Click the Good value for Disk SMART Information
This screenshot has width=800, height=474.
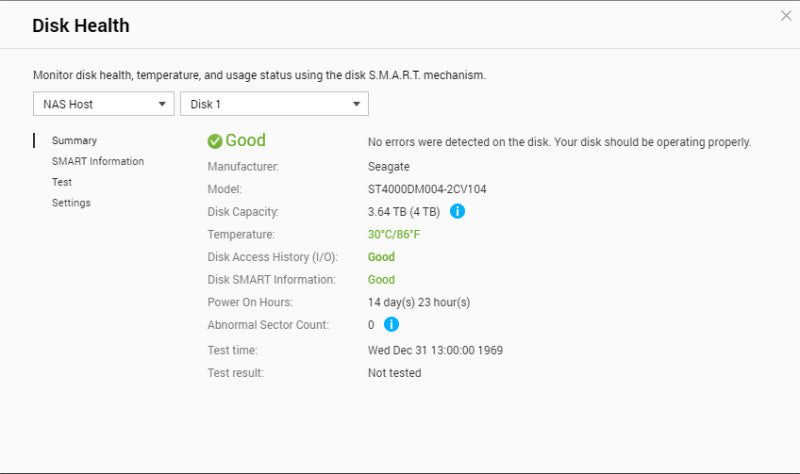point(381,280)
